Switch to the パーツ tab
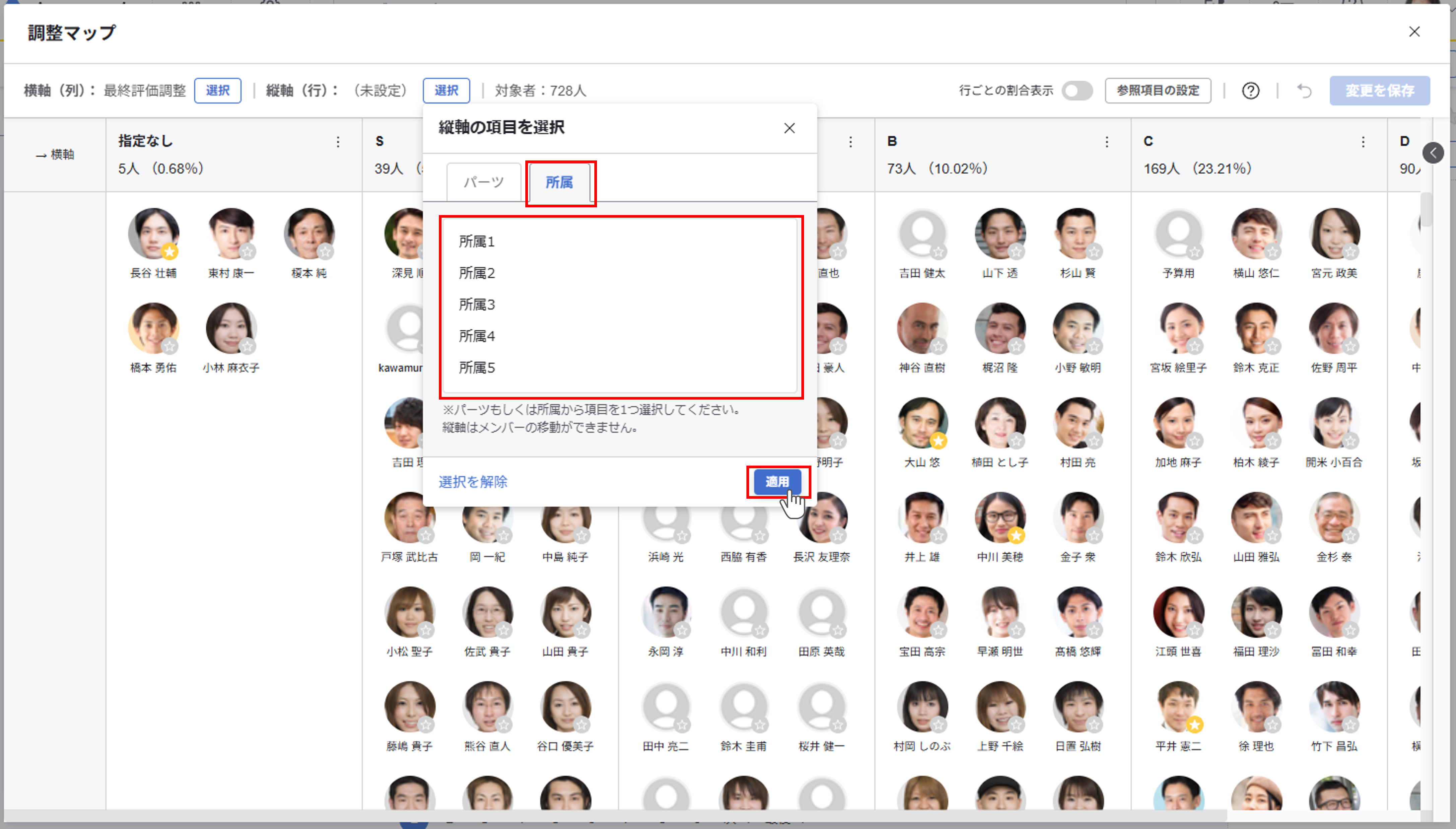1456x829 pixels. point(483,182)
